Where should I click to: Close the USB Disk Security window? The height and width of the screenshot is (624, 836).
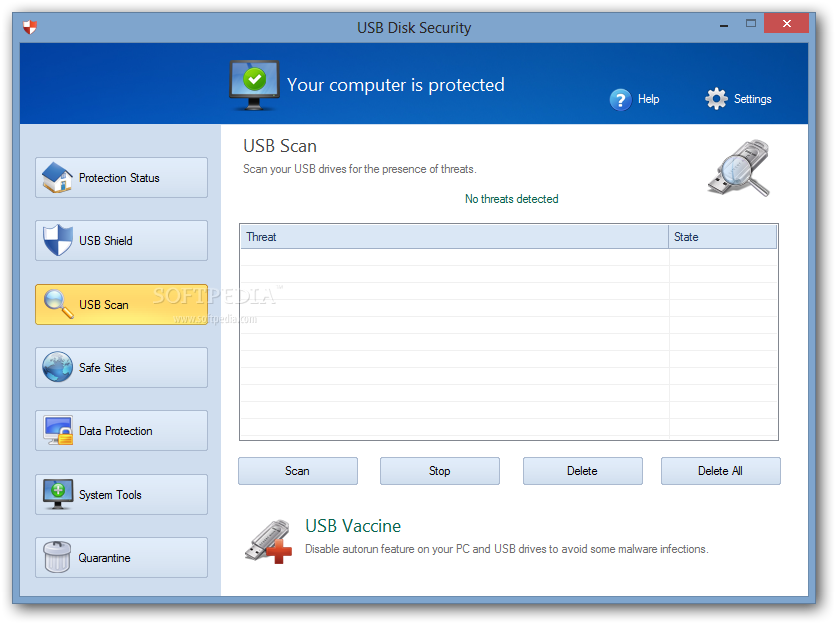click(786, 23)
